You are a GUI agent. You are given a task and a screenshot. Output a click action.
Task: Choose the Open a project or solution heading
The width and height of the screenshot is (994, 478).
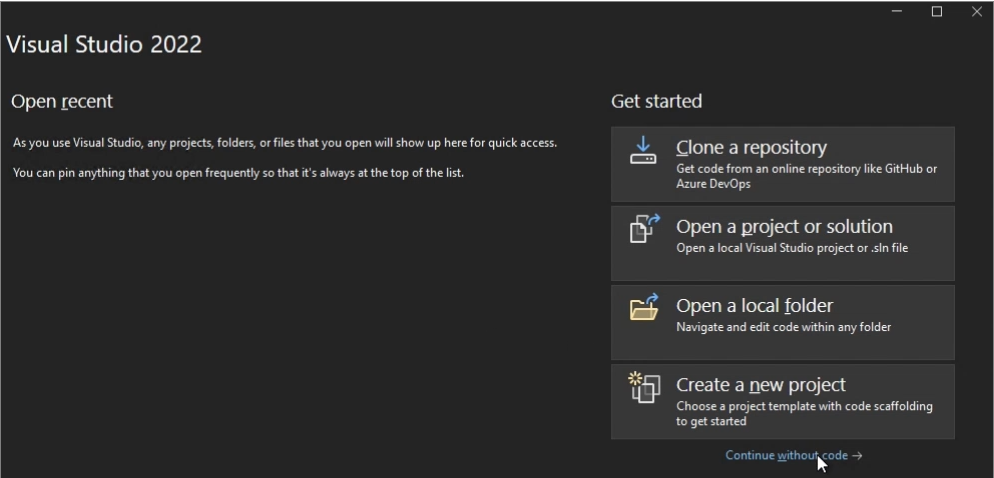[x=784, y=226]
